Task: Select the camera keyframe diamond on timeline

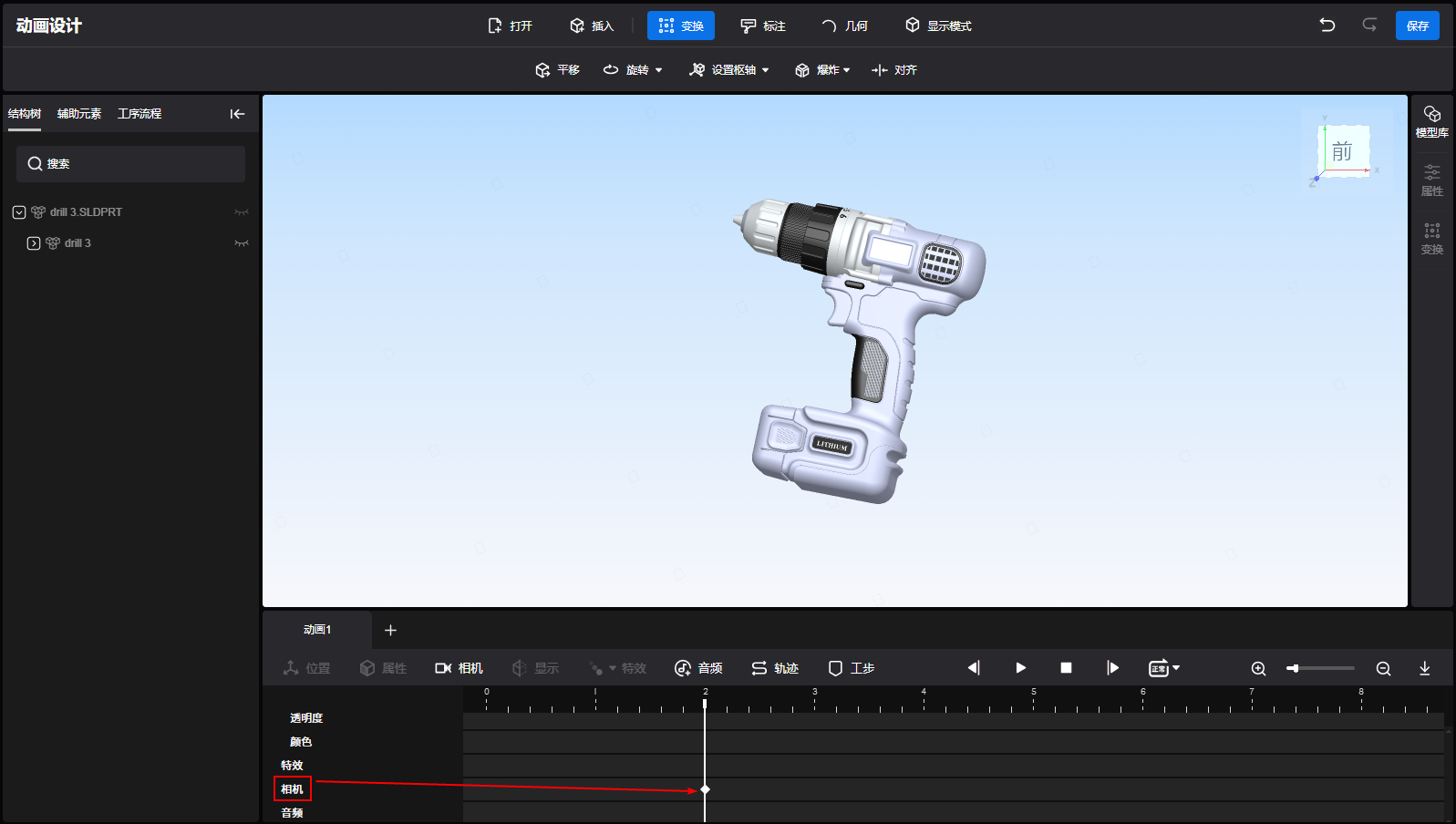Action: pyautogui.click(x=705, y=789)
